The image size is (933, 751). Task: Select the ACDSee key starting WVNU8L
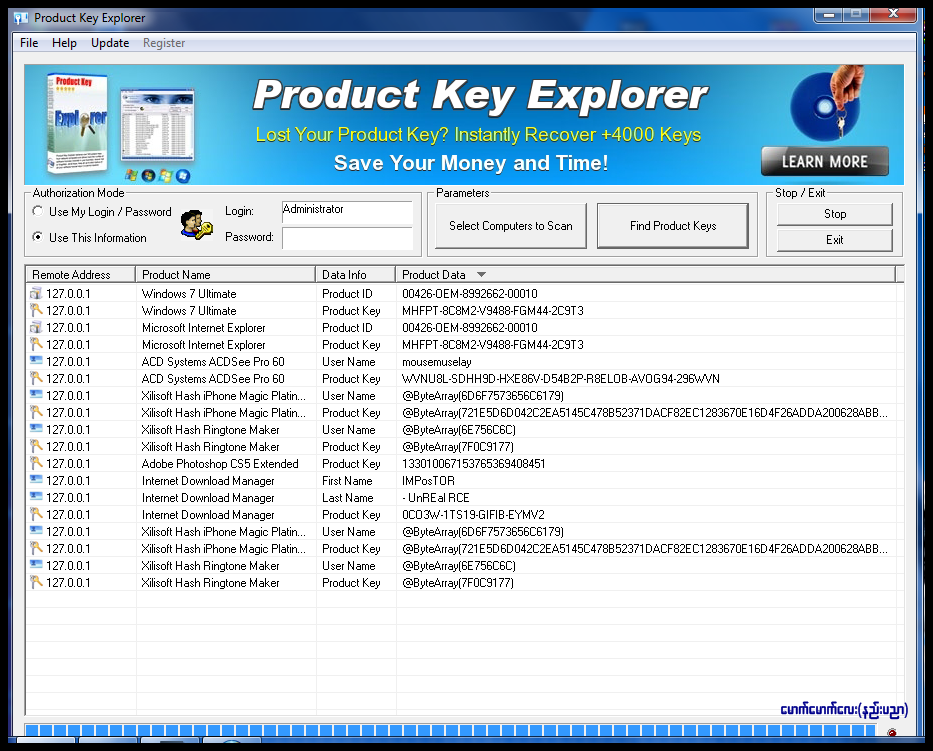pyautogui.click(x=561, y=378)
